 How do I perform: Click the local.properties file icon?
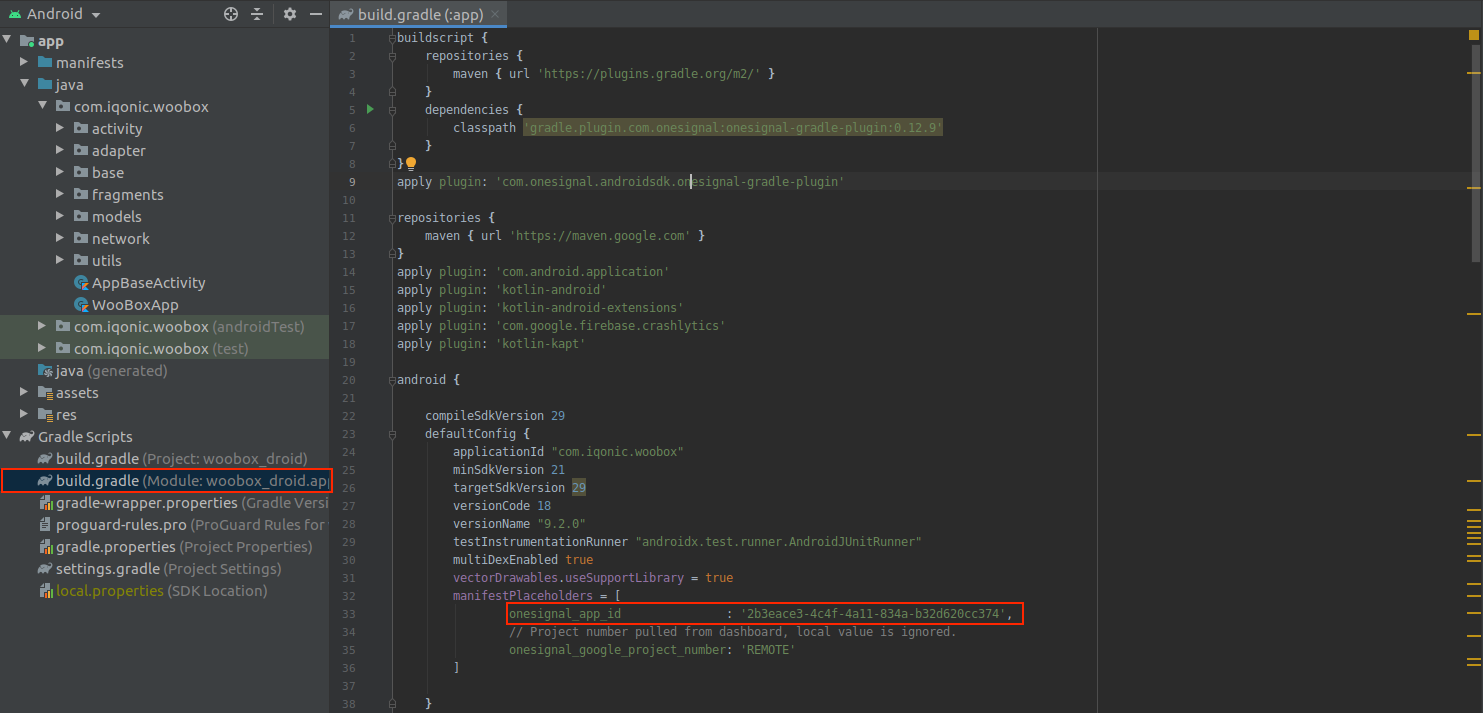point(45,591)
